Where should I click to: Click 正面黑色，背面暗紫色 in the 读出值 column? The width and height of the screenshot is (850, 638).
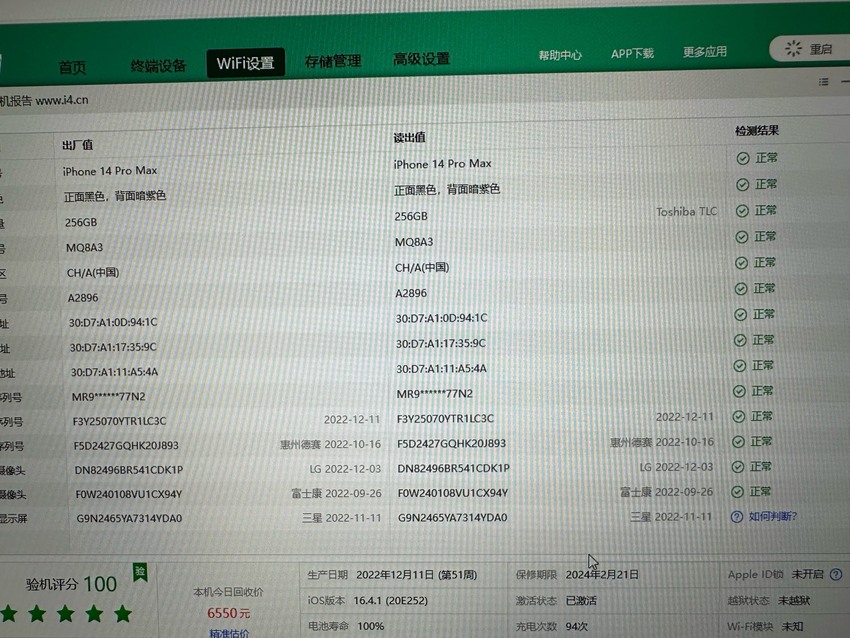tap(447, 190)
